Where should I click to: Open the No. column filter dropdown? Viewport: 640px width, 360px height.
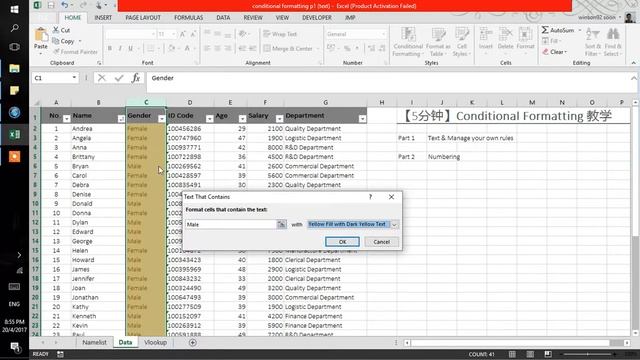66,119
